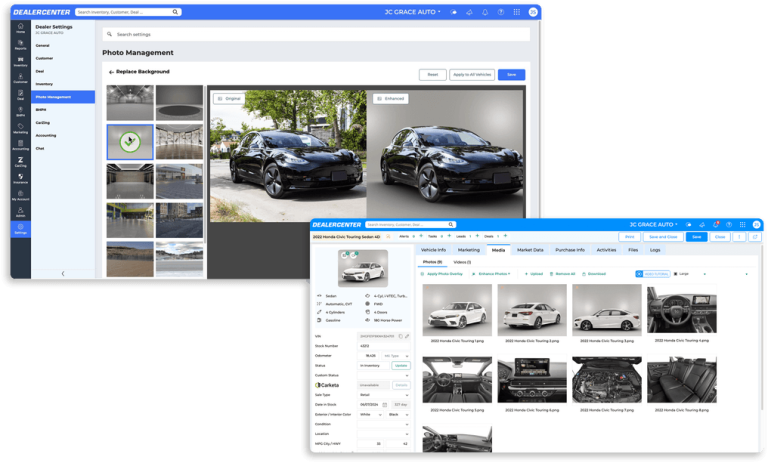
Task: Open the Marketing tag icon in the dark sidebar
Action: click(x=20, y=128)
